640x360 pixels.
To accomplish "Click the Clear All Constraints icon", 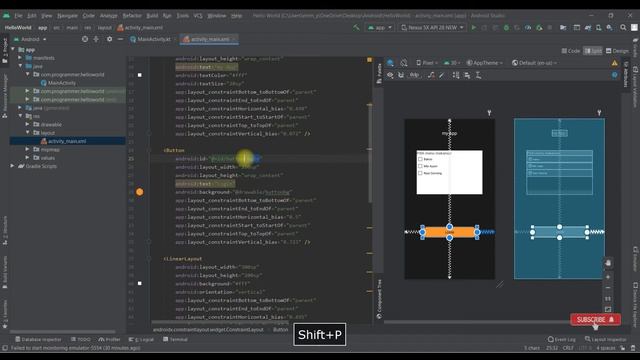I will coord(431,75).
